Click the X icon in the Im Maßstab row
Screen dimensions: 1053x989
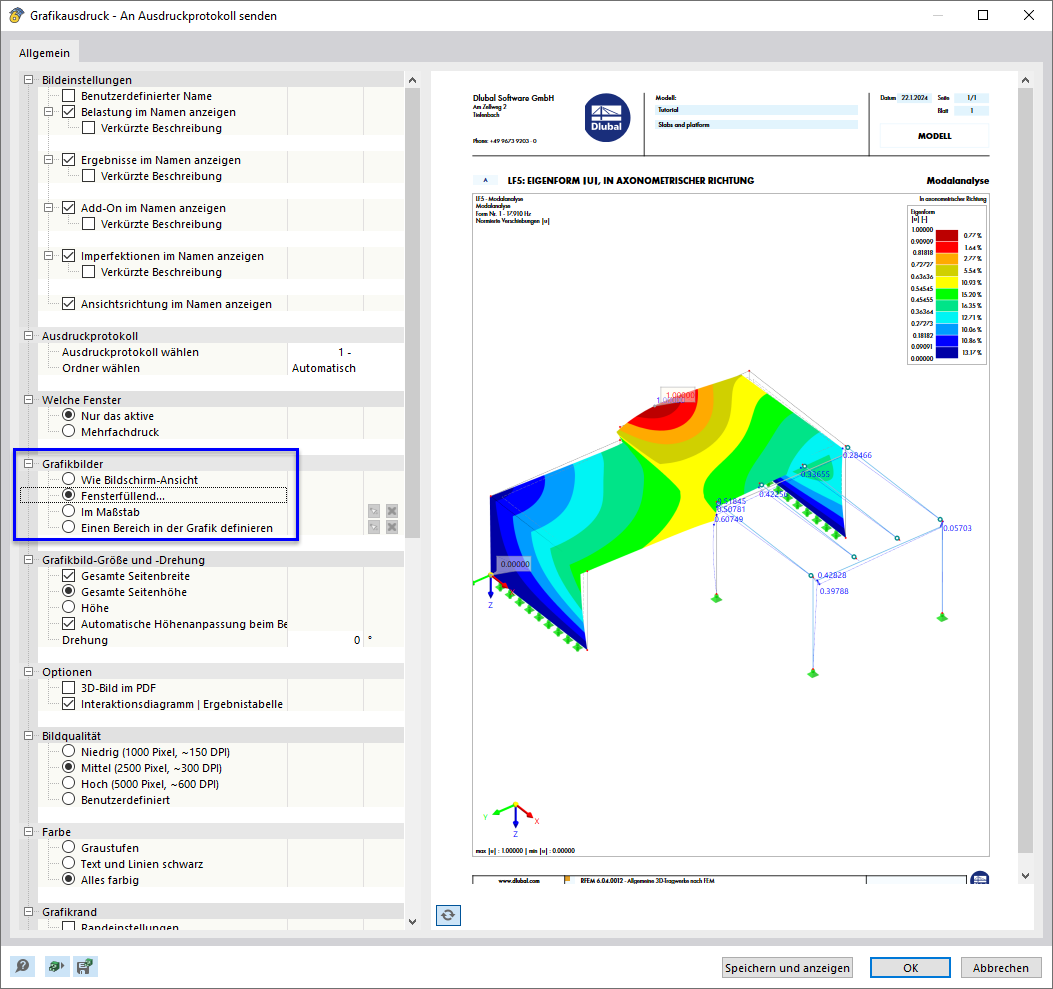click(392, 512)
